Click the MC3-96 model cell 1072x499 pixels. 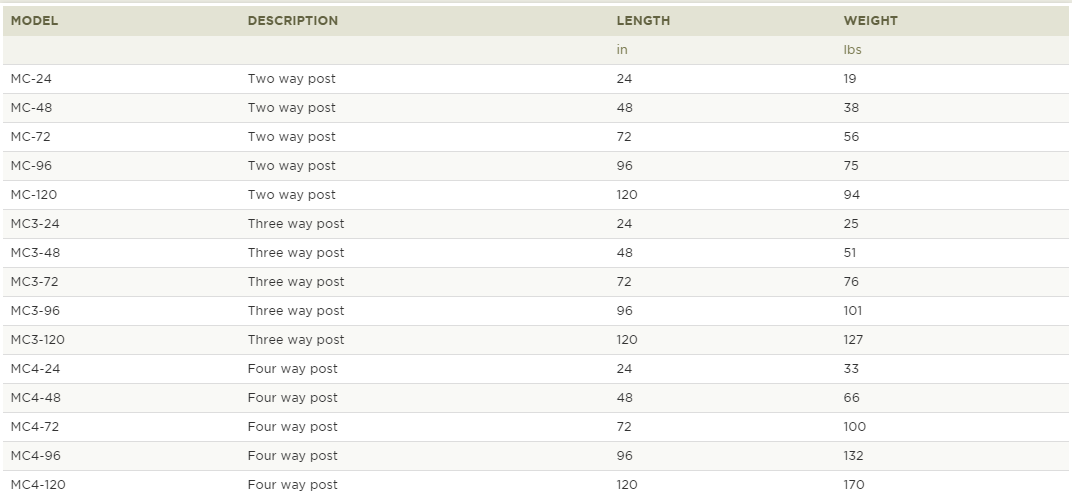(x=36, y=311)
